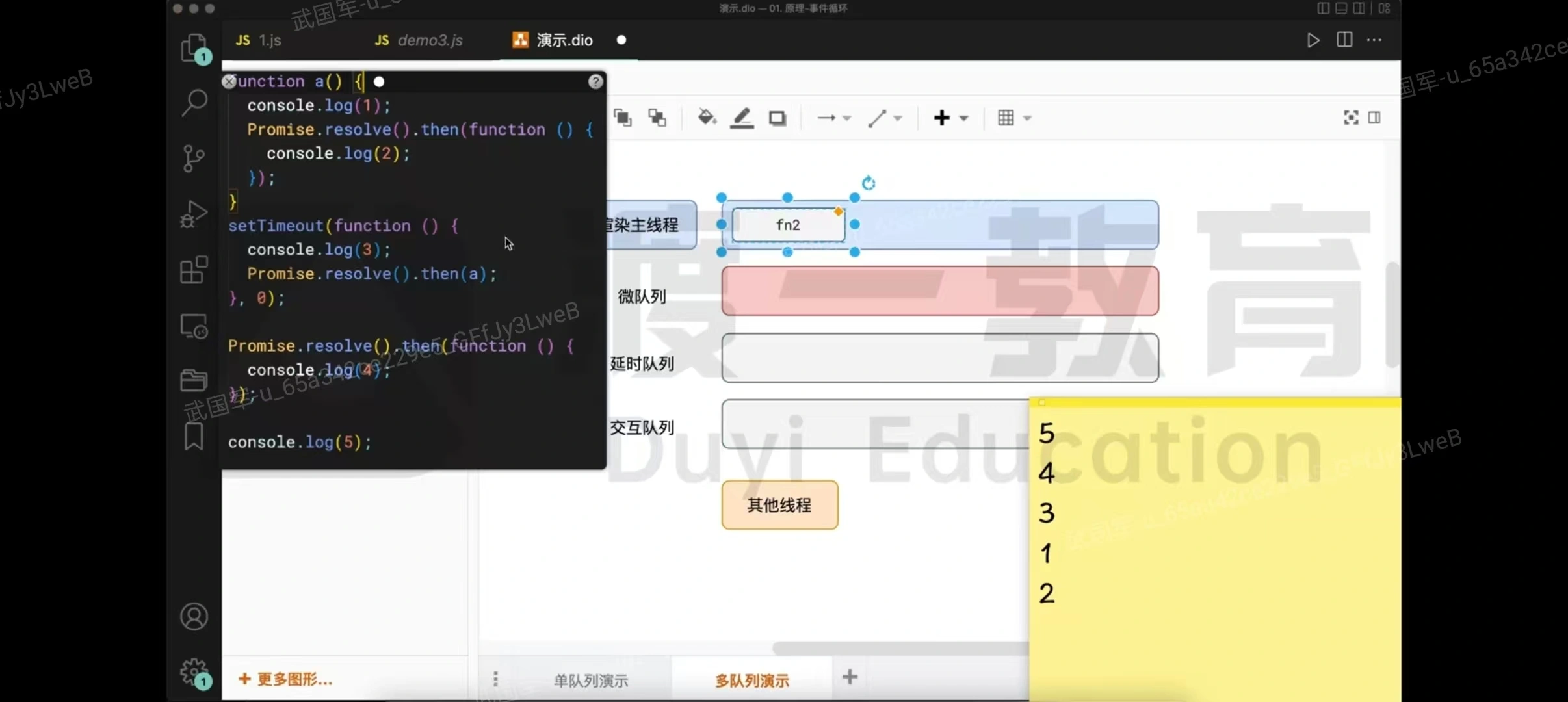
Task: Click the To Front toolbar icon
Action: point(623,118)
